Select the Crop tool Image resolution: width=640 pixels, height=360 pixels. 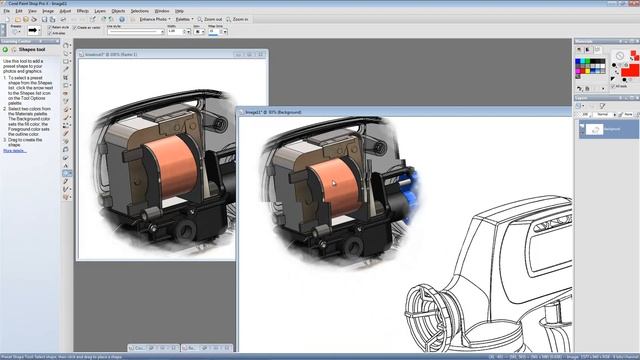[66, 77]
